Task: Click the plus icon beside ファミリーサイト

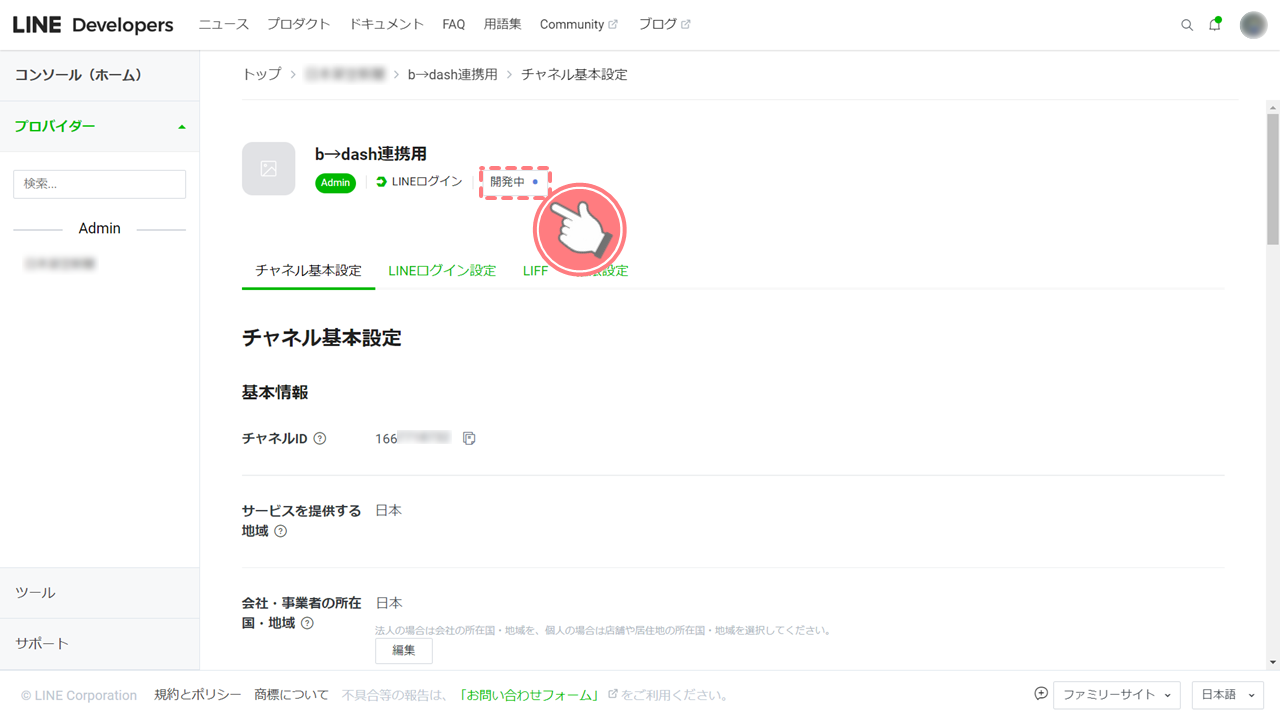Action: click(x=1041, y=694)
